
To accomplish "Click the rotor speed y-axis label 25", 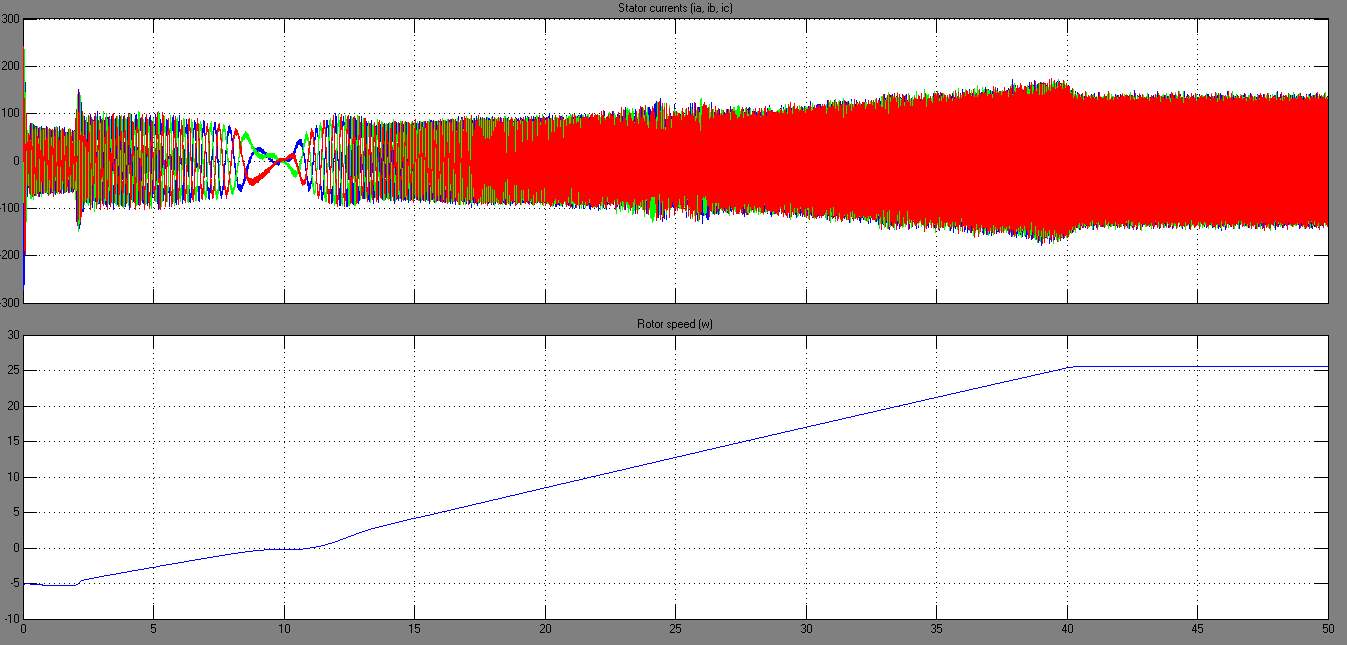I will click(13, 370).
